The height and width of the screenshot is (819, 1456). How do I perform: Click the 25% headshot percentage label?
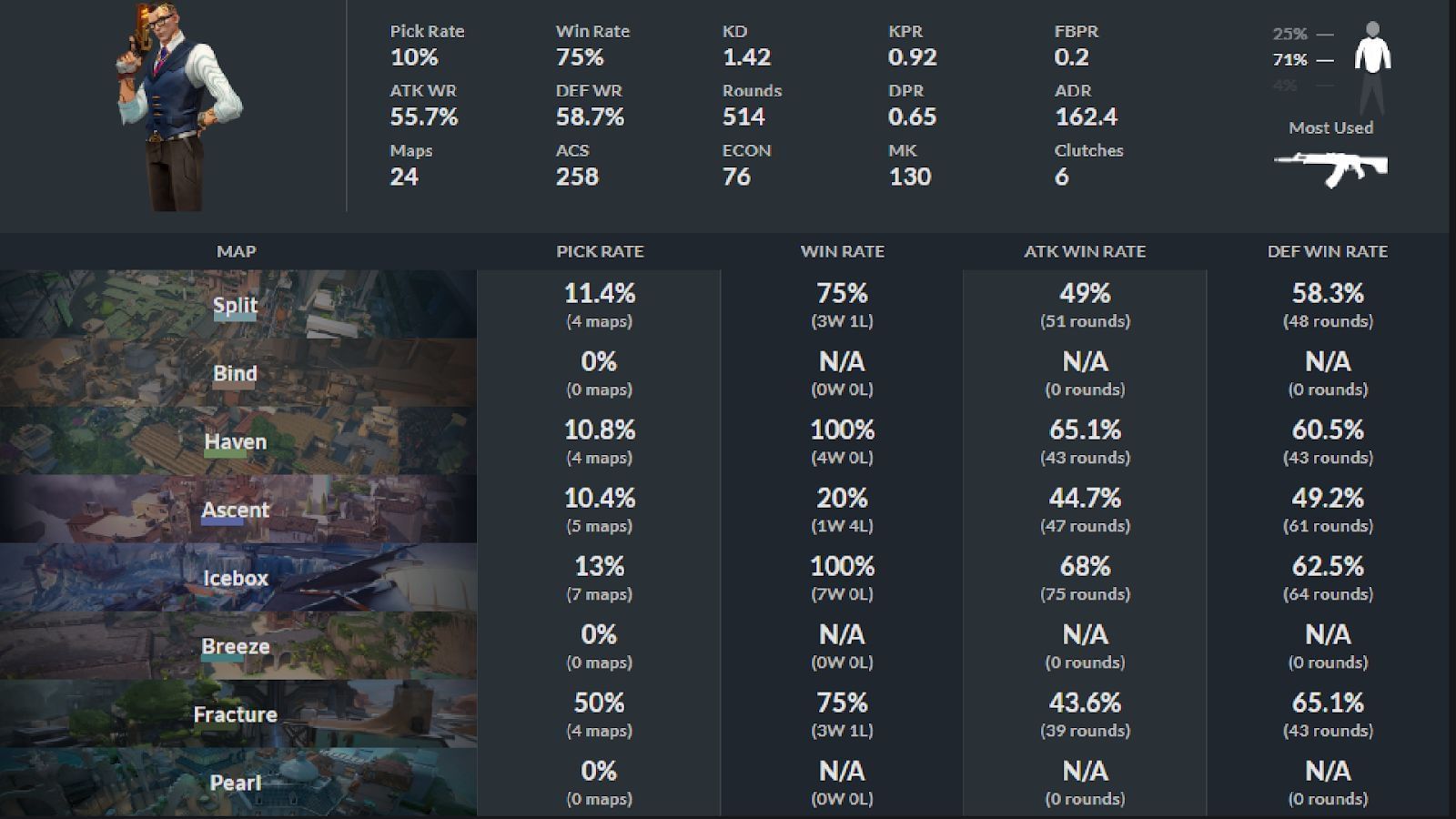(1289, 35)
